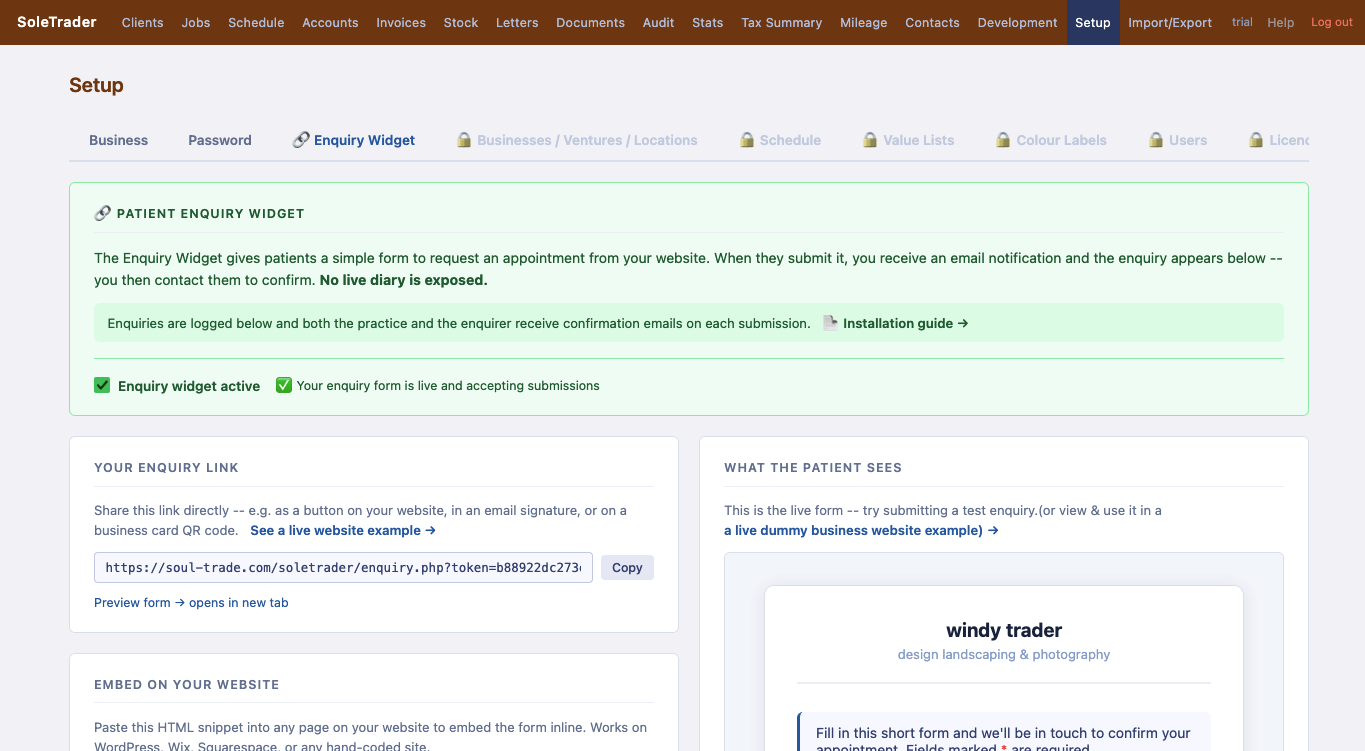Click the 'WHAT THE PATIENT SEES' heading
Image resolution: width=1365 pixels, height=751 pixels.
coord(813,467)
